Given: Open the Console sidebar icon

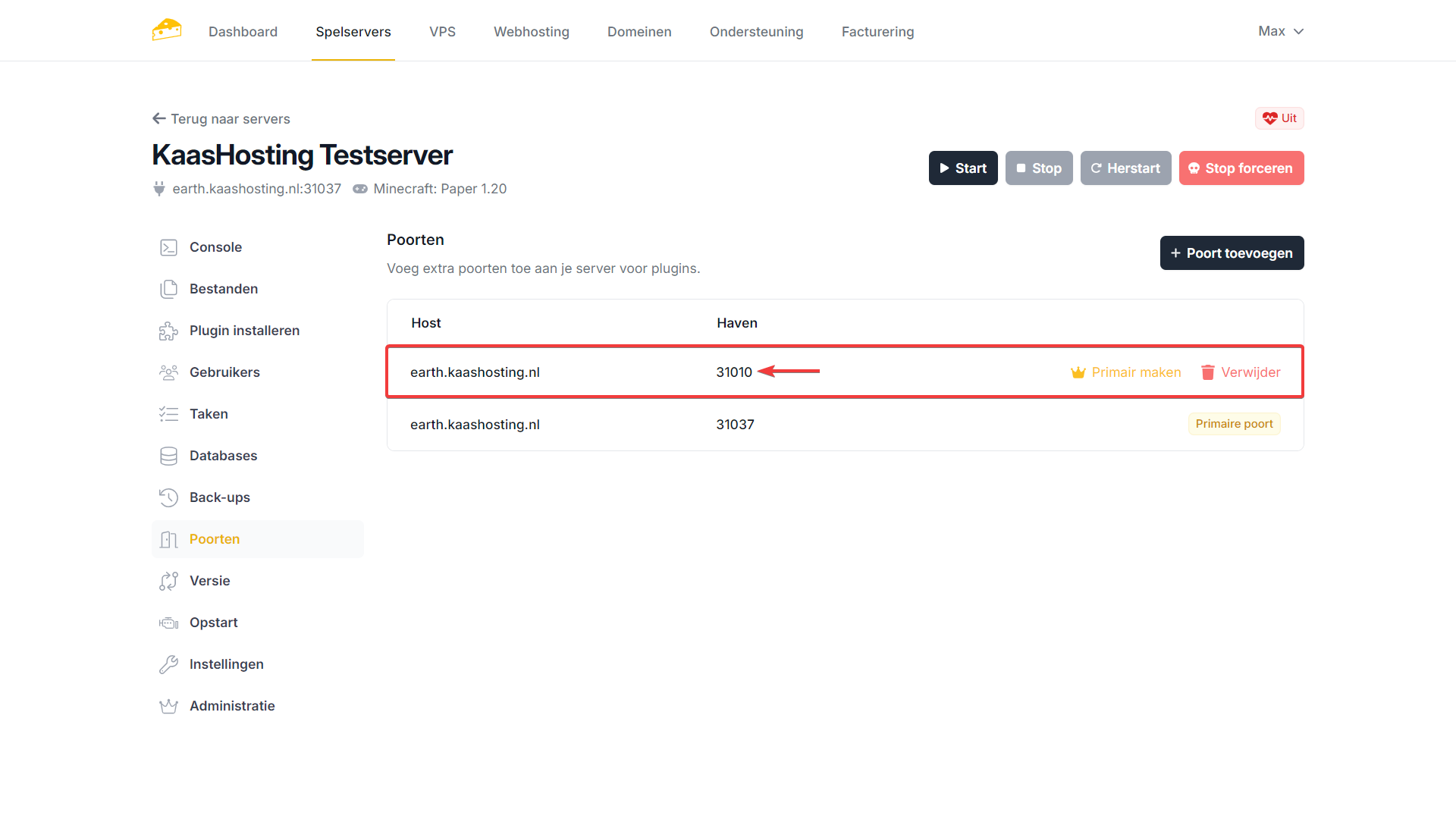Looking at the screenshot, I should pos(168,247).
